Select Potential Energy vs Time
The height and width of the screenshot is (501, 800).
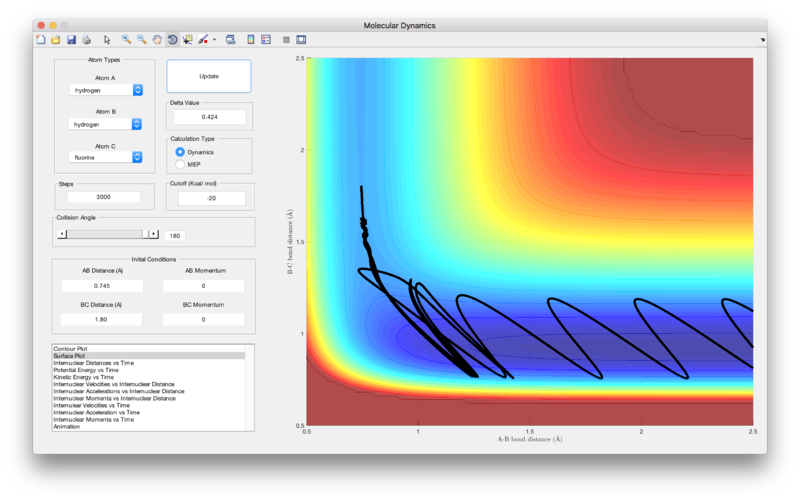click(x=86, y=370)
